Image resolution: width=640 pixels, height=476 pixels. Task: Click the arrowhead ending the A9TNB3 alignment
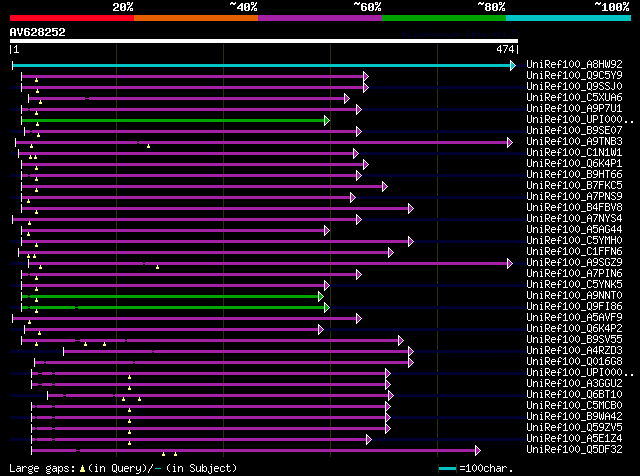pos(510,142)
